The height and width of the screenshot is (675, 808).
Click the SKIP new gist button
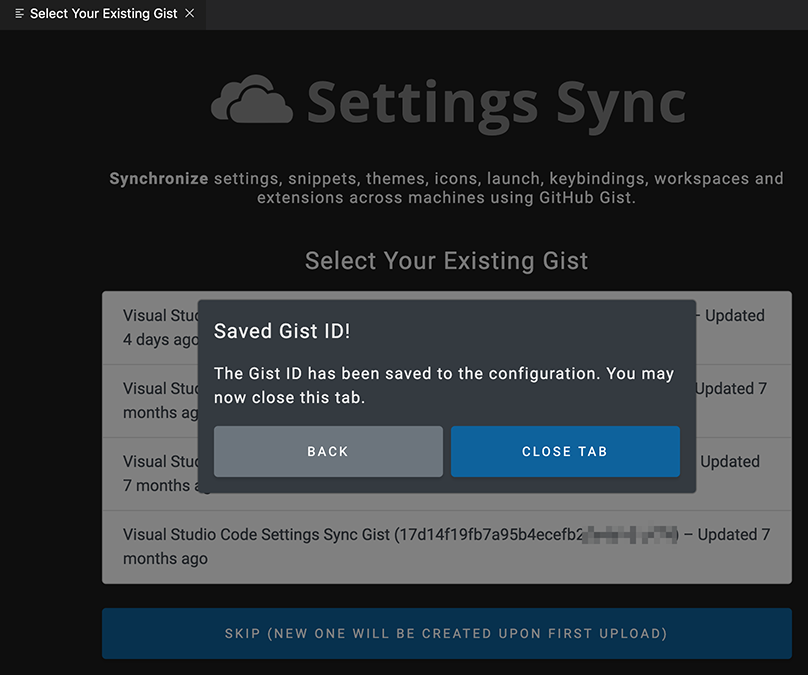click(x=446, y=633)
